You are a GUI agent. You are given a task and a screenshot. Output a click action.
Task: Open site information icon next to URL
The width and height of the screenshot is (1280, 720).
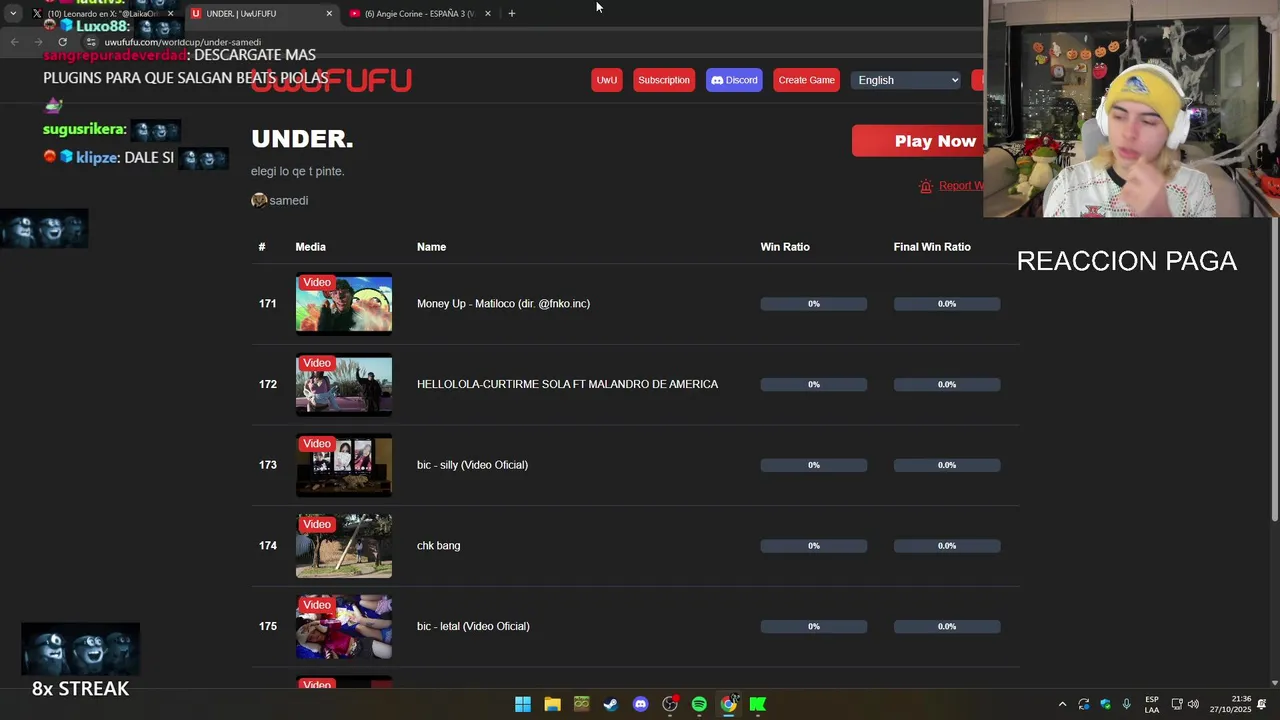coord(91,42)
